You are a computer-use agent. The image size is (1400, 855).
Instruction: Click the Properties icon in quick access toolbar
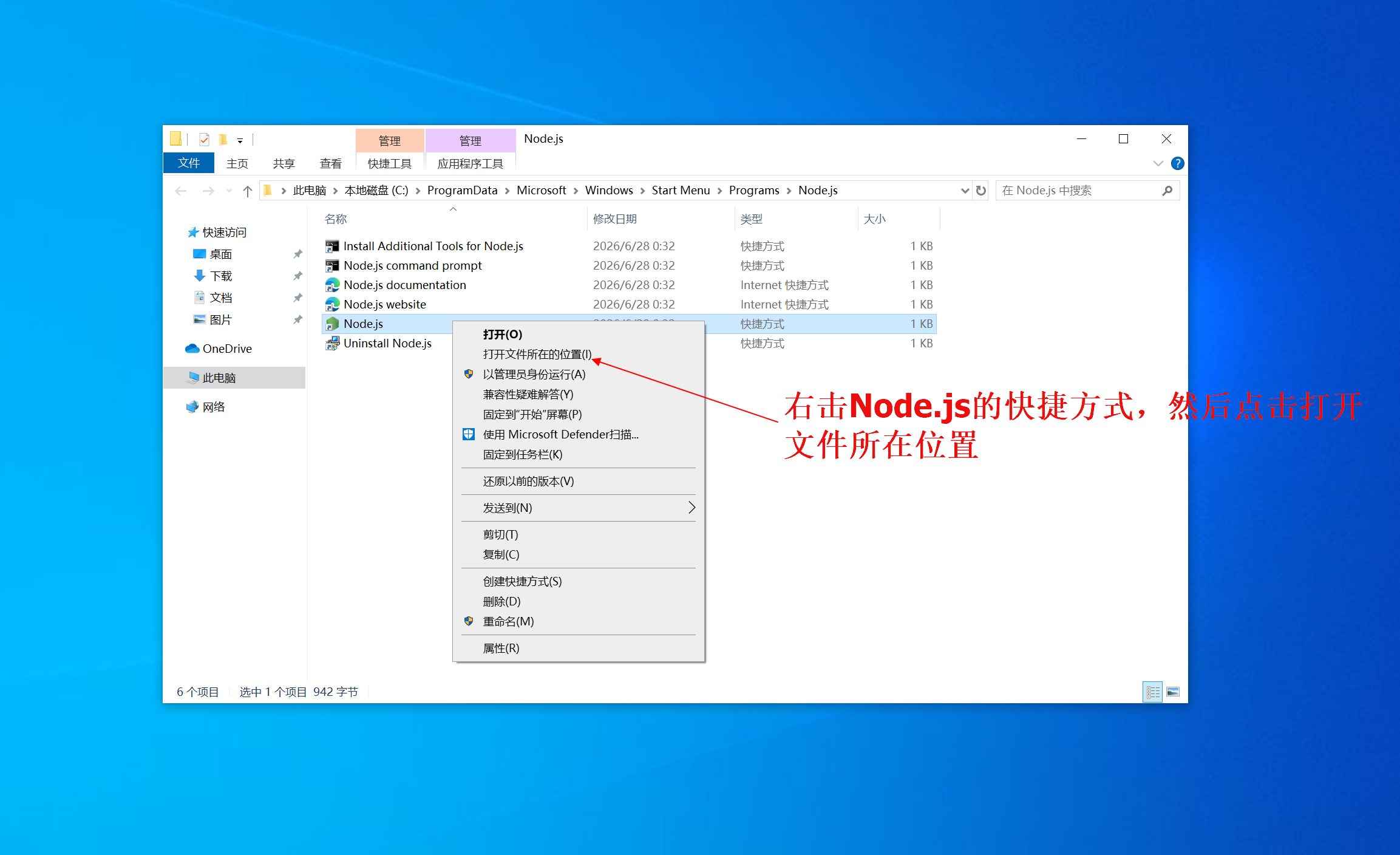(204, 140)
